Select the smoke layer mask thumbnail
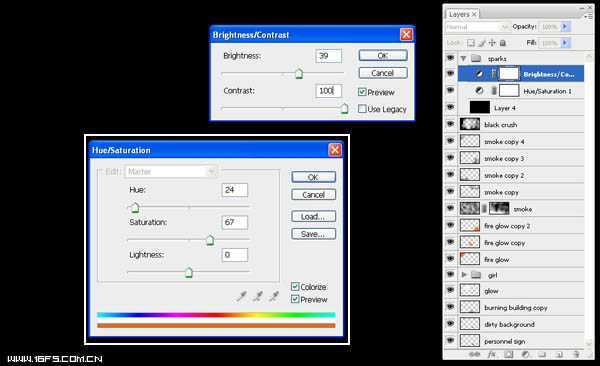600x366 pixels. pos(499,208)
